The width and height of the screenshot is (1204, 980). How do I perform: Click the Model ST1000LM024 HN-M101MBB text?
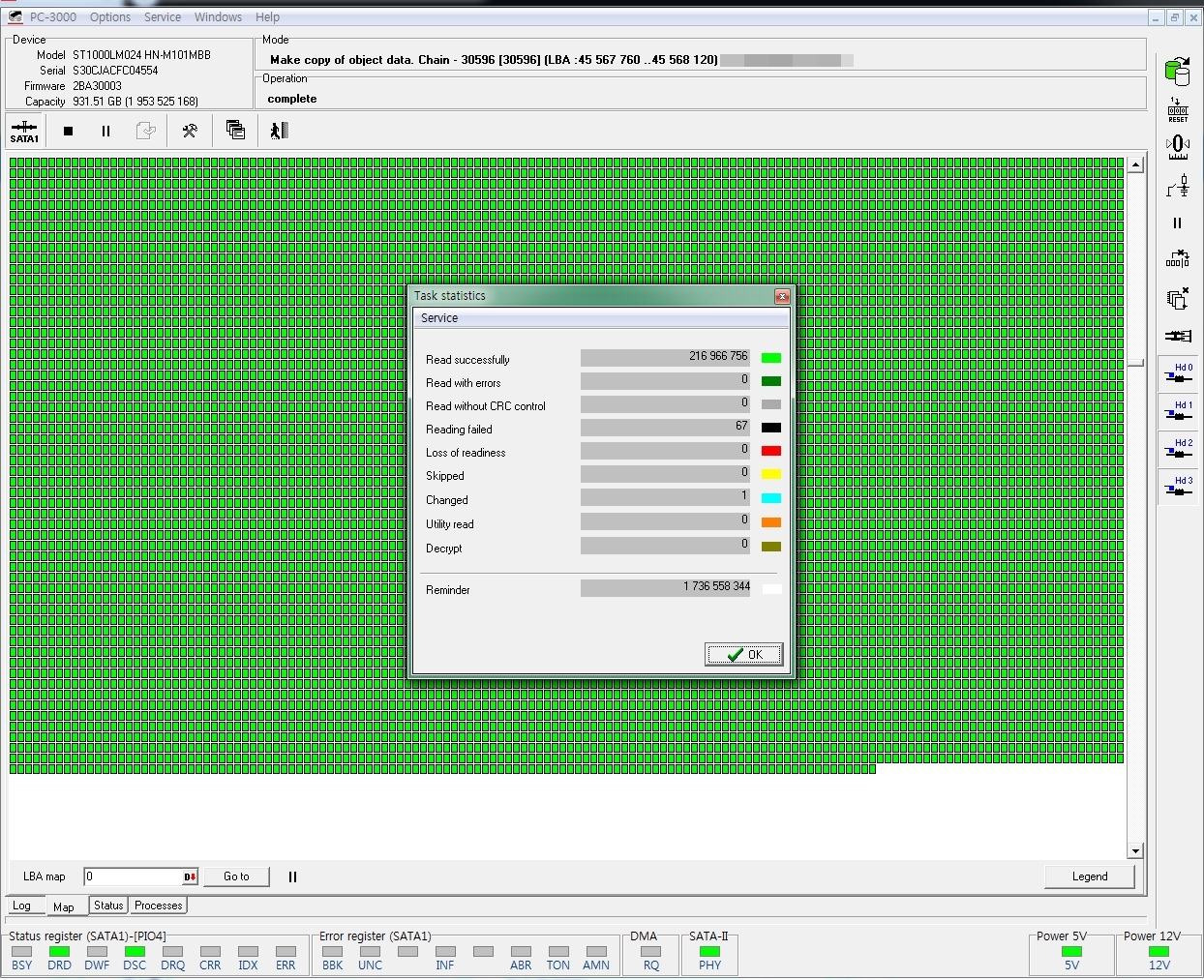141,55
